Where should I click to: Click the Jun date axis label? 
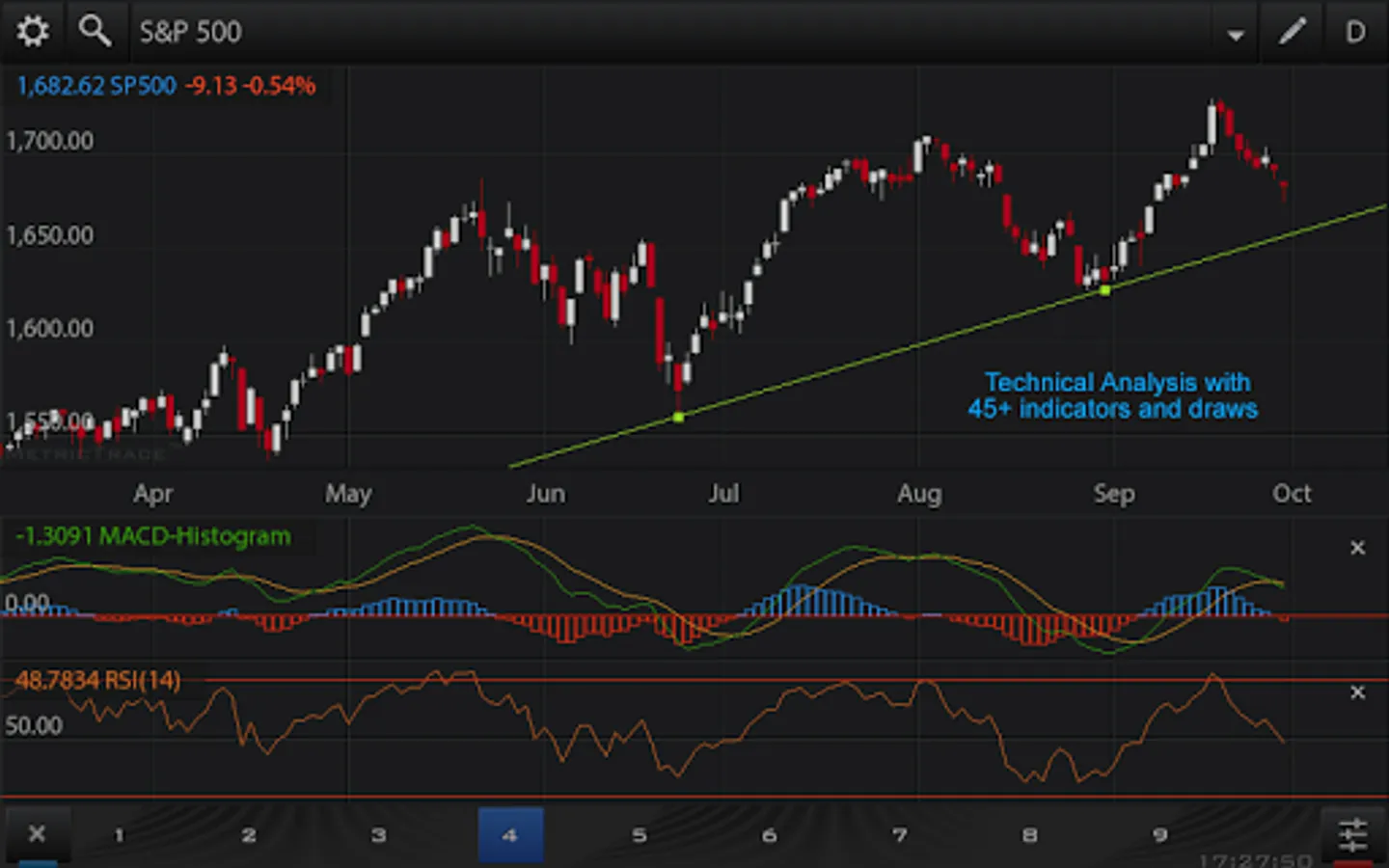pyautogui.click(x=546, y=494)
